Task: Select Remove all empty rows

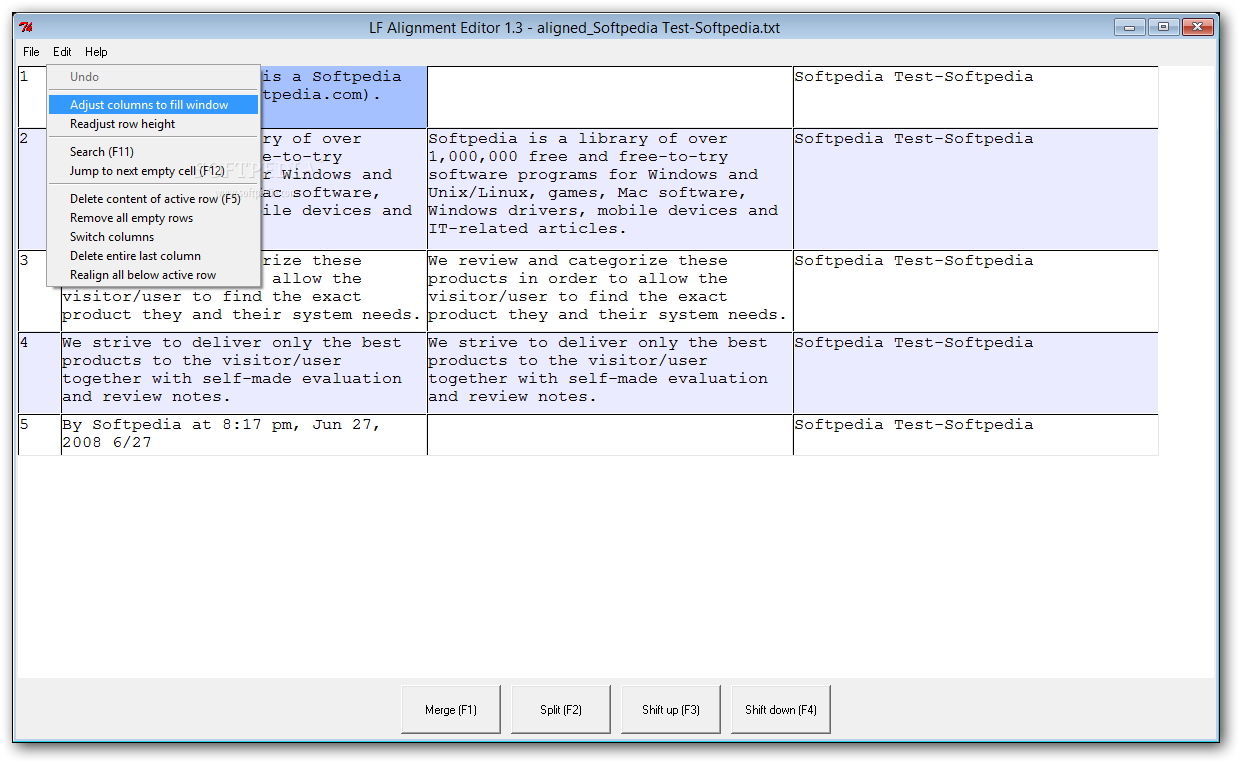Action: [x=153, y=218]
